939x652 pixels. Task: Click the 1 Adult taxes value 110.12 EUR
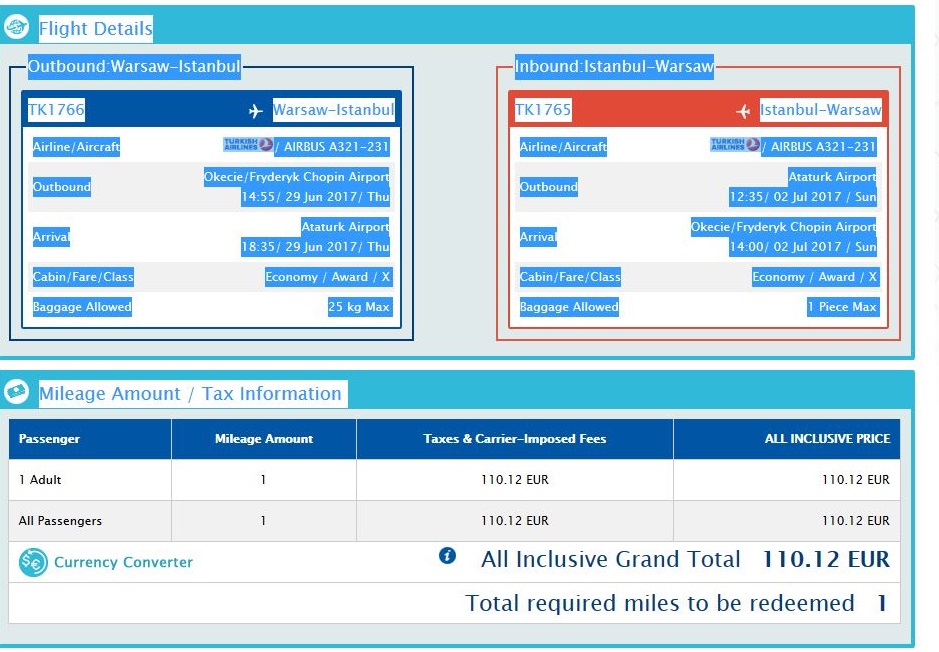tap(515, 480)
